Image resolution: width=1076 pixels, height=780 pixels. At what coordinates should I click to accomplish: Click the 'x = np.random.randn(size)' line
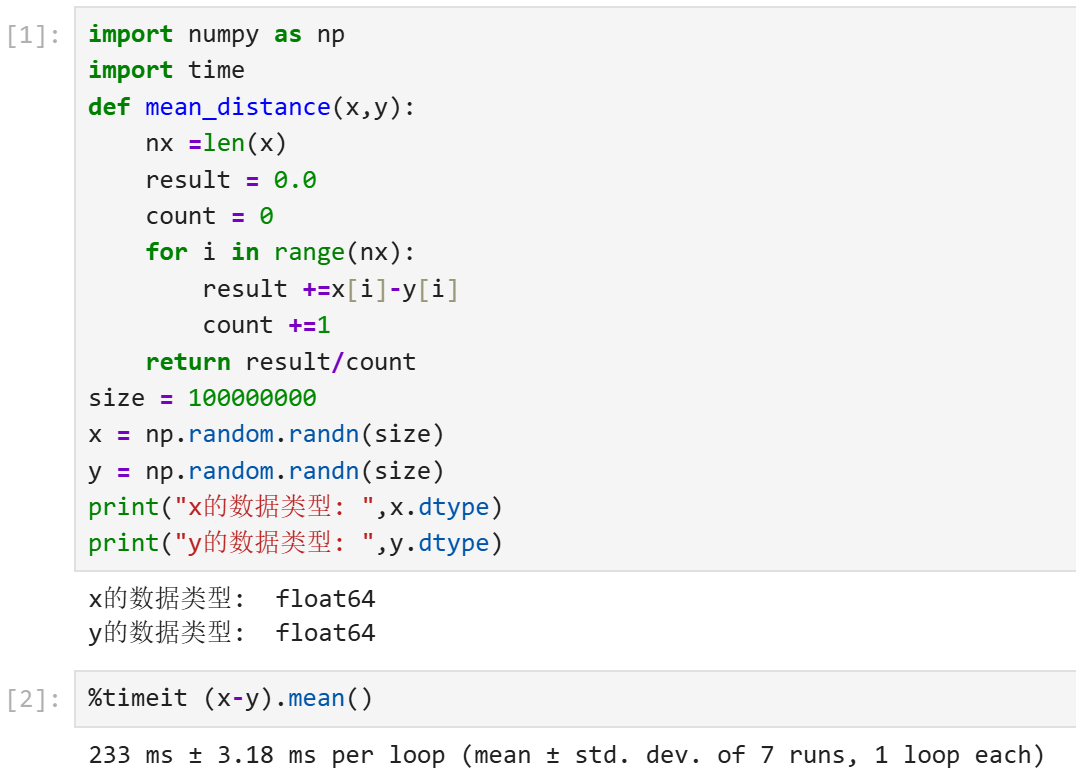coord(266,434)
